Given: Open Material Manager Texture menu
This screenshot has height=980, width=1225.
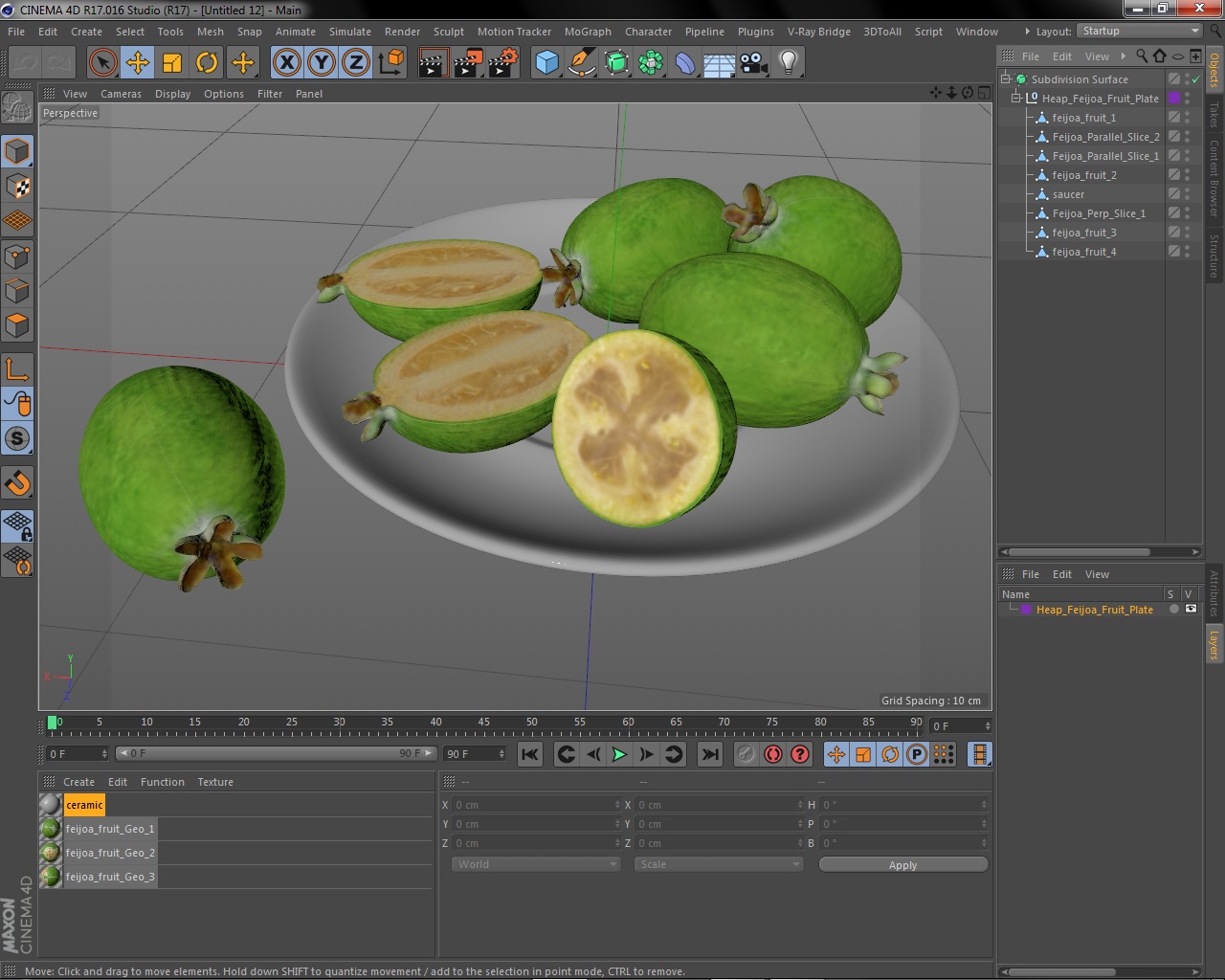Looking at the screenshot, I should click(215, 782).
